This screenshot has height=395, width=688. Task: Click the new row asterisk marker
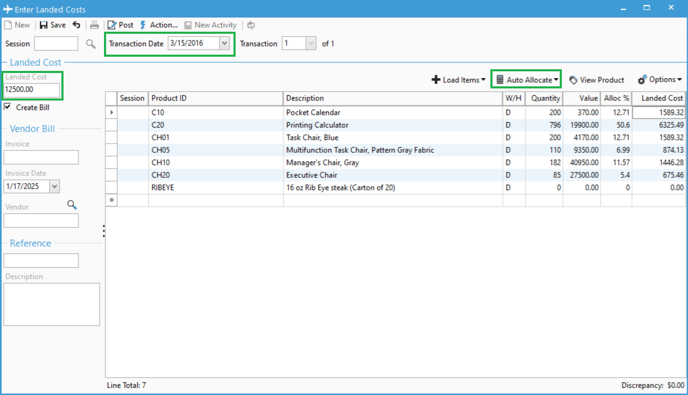point(111,200)
